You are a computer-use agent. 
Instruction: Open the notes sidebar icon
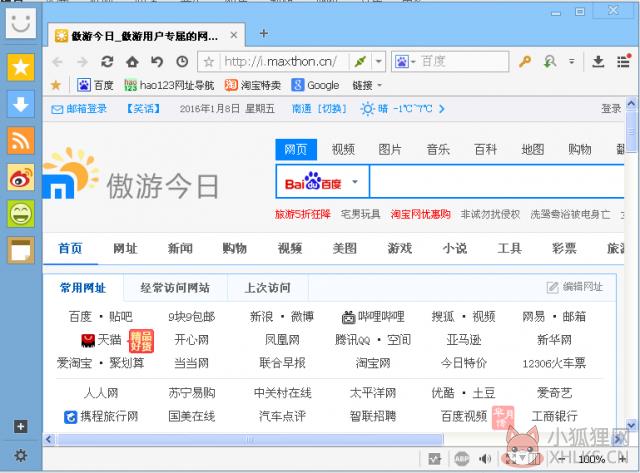(x=20, y=251)
